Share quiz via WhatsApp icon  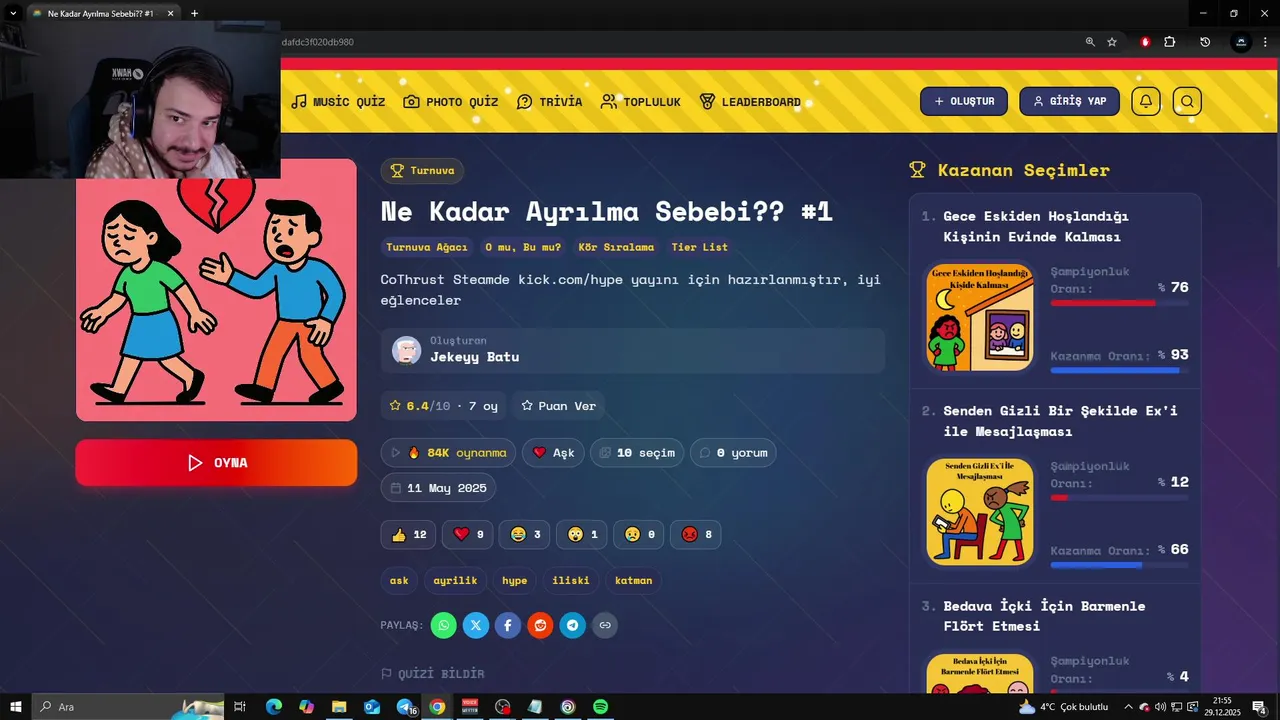point(444,626)
